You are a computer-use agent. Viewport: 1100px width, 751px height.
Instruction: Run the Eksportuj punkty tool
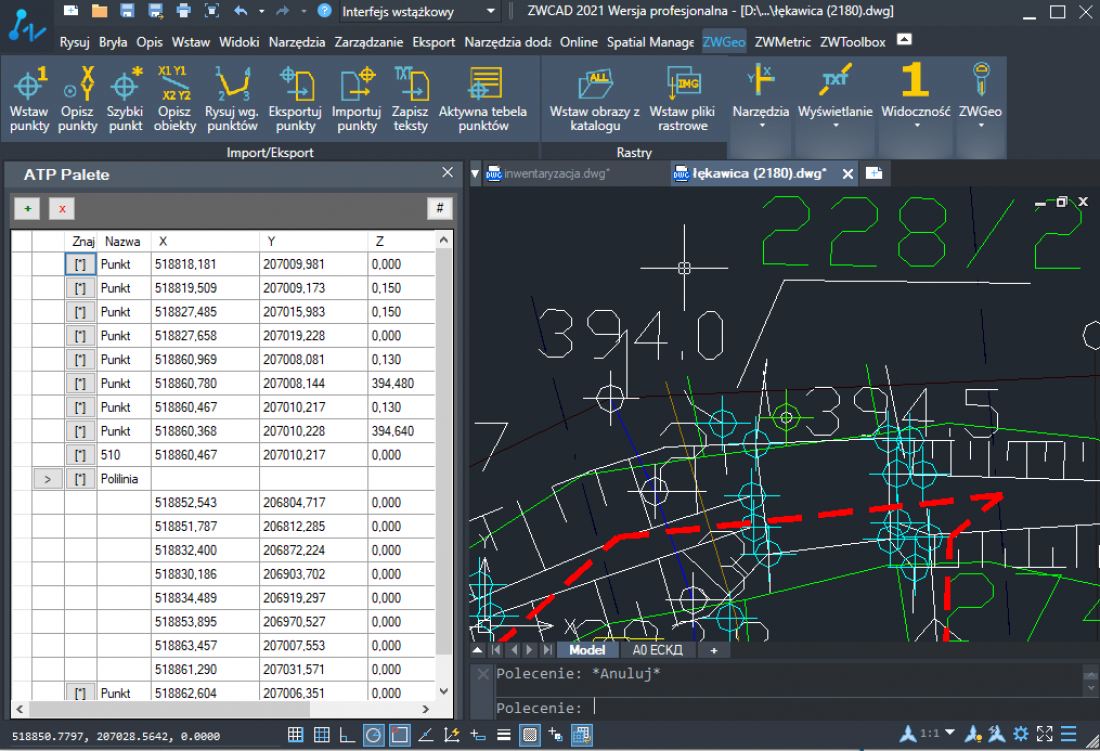click(x=295, y=100)
